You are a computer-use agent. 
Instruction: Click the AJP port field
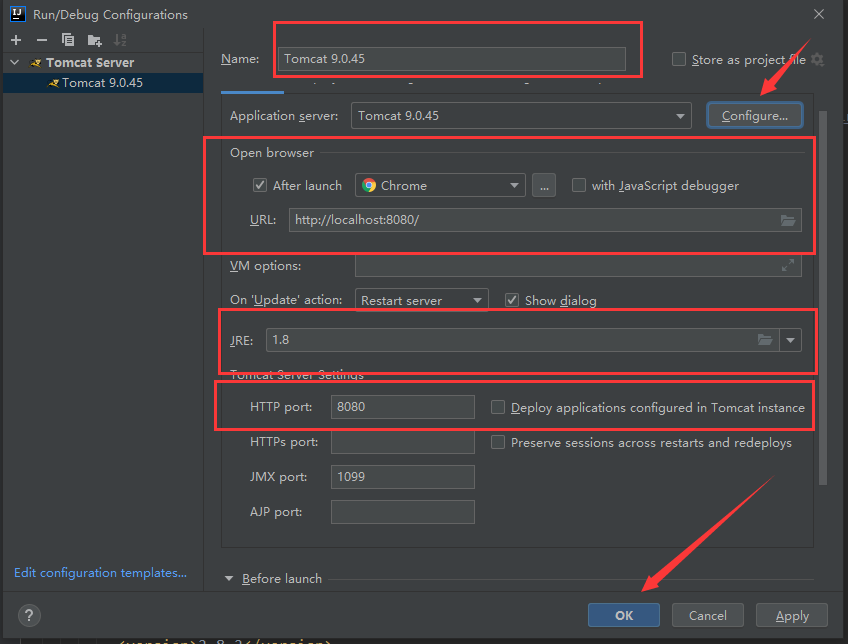403,512
